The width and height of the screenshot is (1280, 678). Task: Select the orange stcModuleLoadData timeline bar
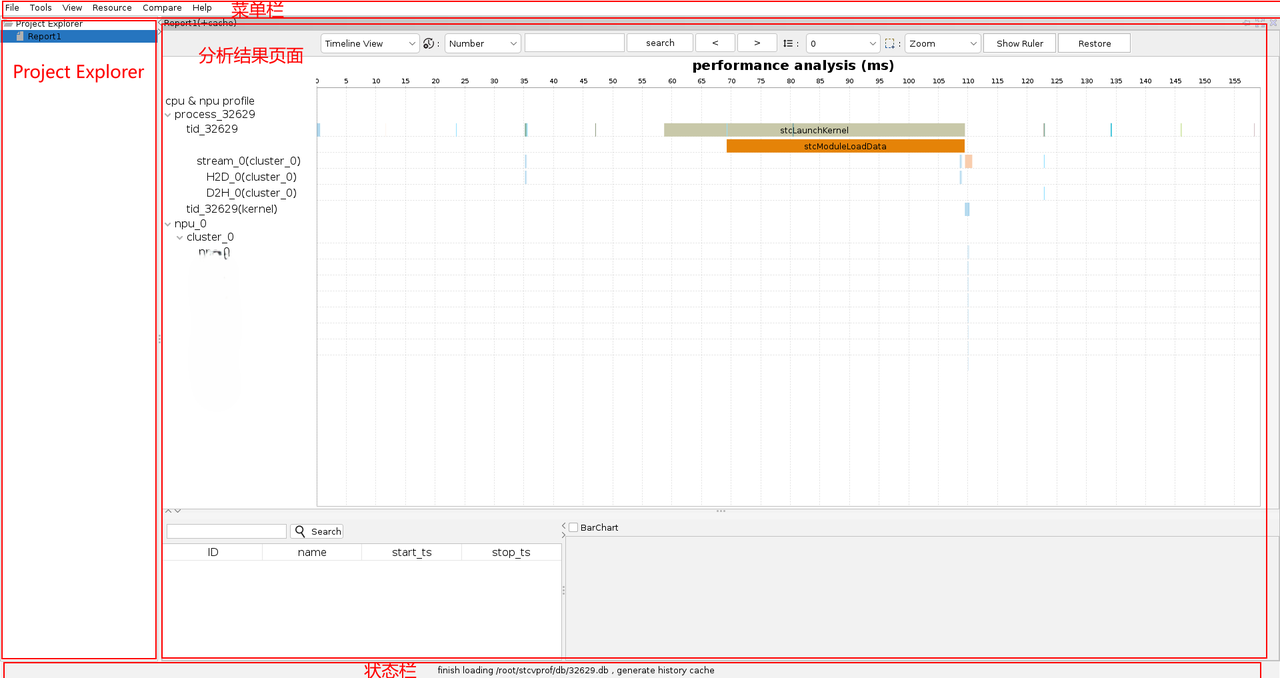coord(845,146)
